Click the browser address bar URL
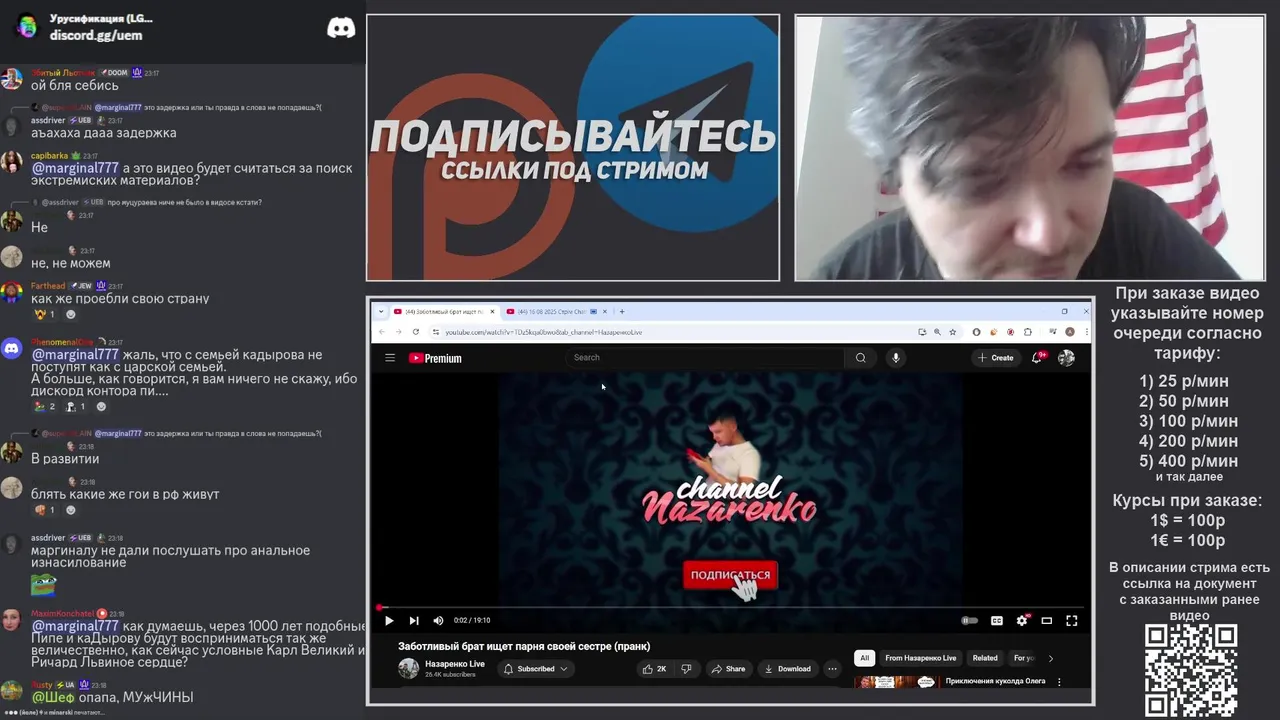This screenshot has width=1280, height=720. (544, 332)
